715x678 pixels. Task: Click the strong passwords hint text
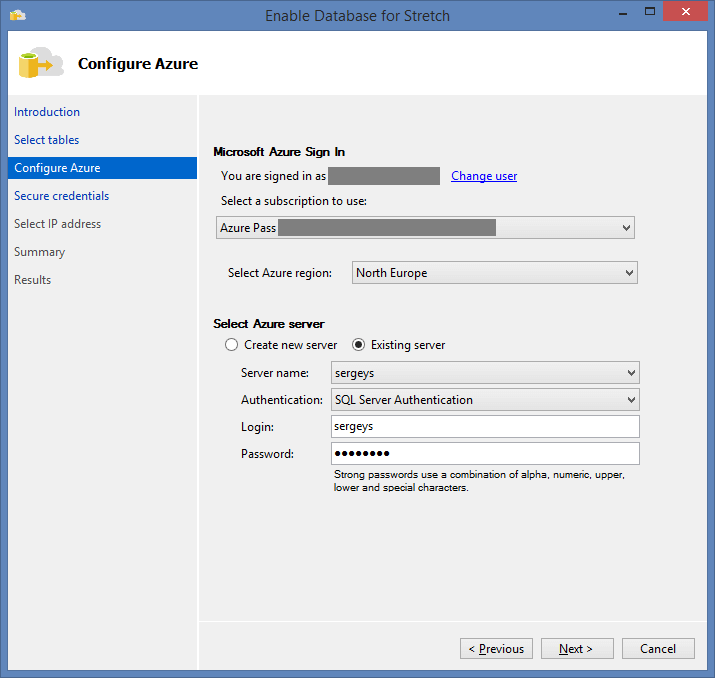coord(479,481)
